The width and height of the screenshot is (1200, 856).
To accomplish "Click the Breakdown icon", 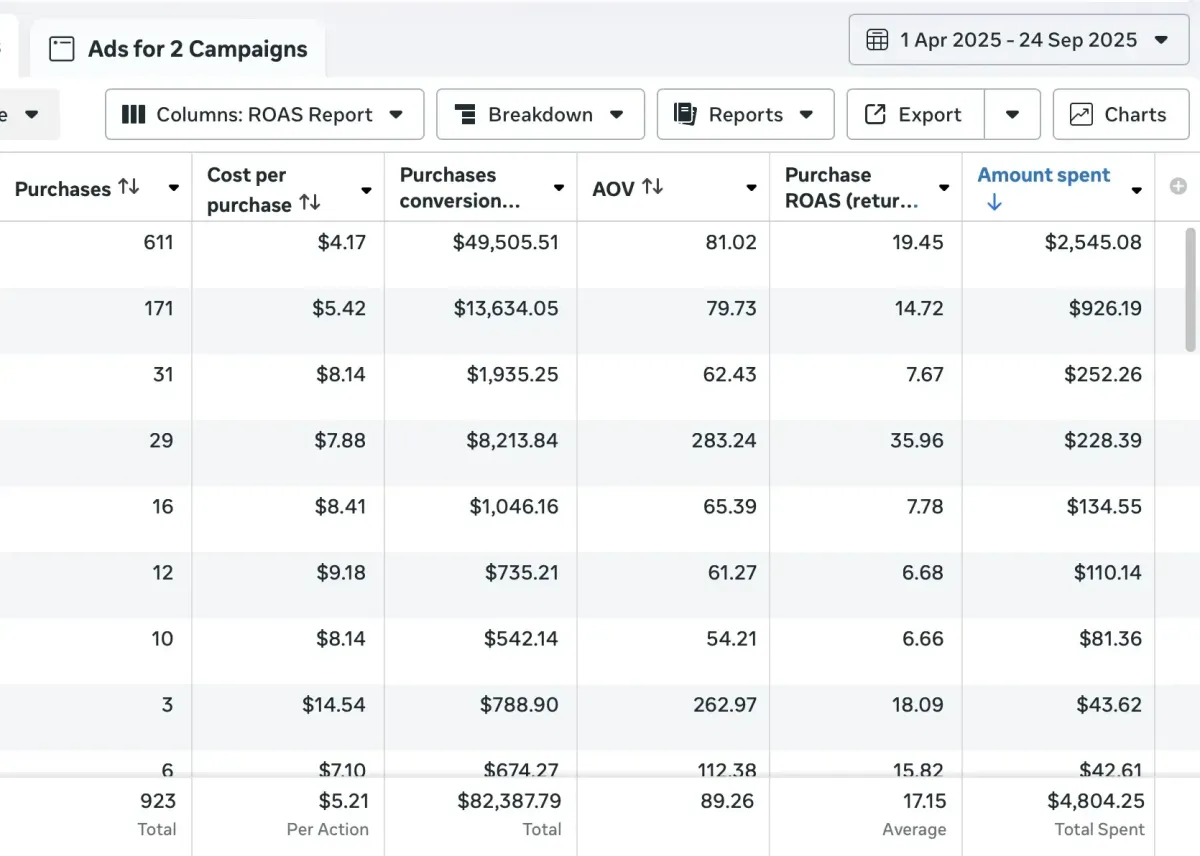I will (464, 115).
